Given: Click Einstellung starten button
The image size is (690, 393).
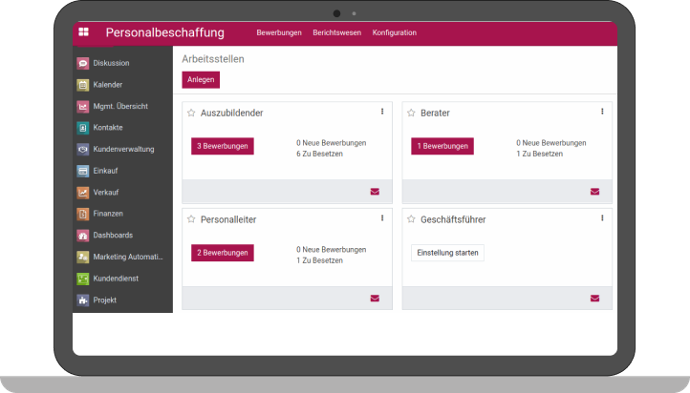Looking at the screenshot, I should (448, 253).
